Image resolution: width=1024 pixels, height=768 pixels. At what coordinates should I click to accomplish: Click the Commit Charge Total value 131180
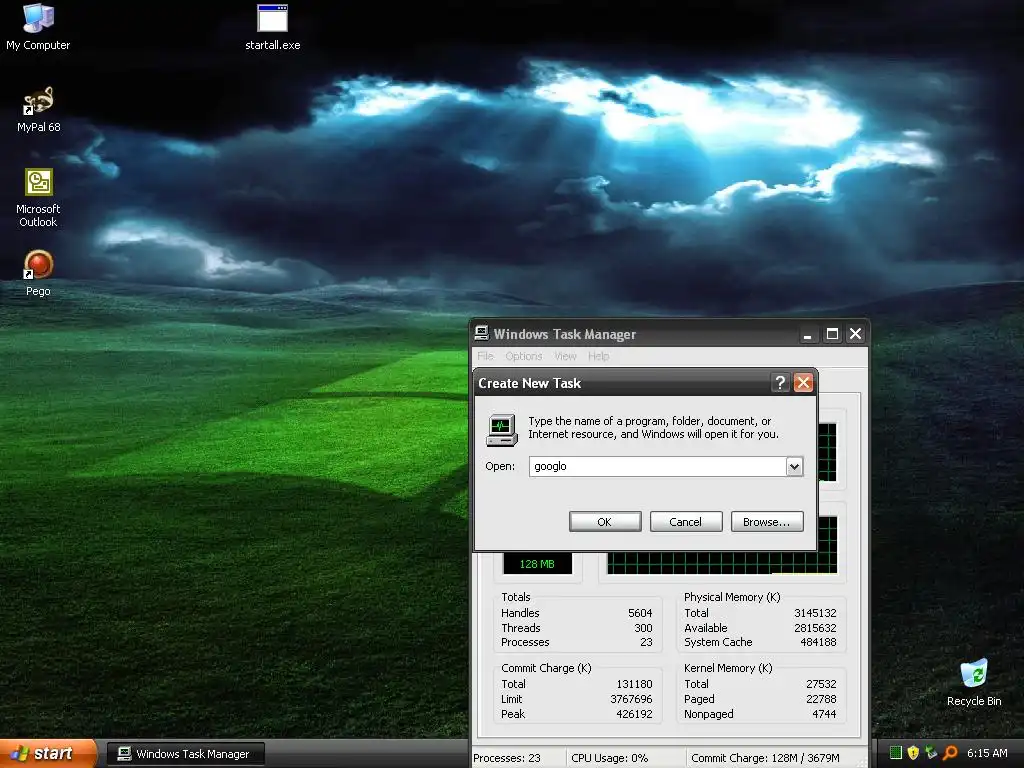click(634, 684)
